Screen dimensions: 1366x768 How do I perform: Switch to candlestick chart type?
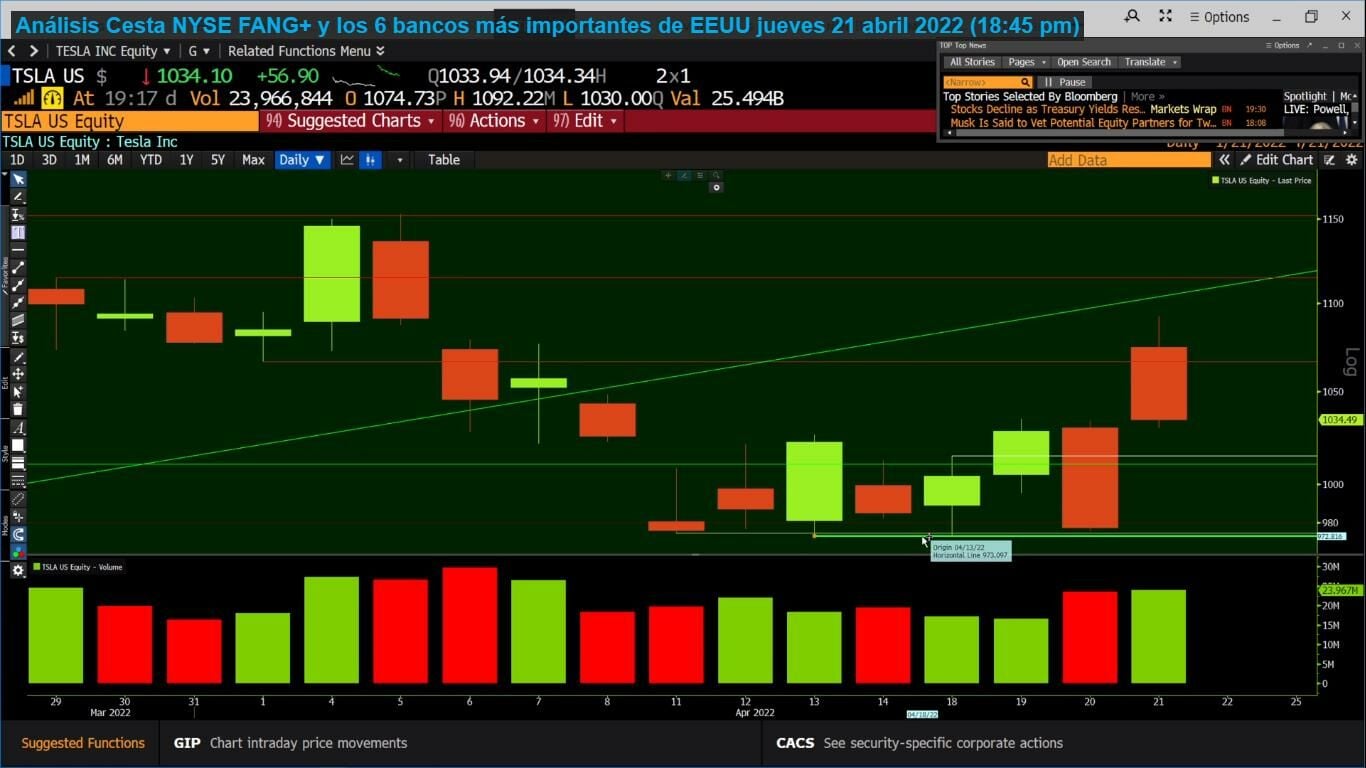point(370,160)
